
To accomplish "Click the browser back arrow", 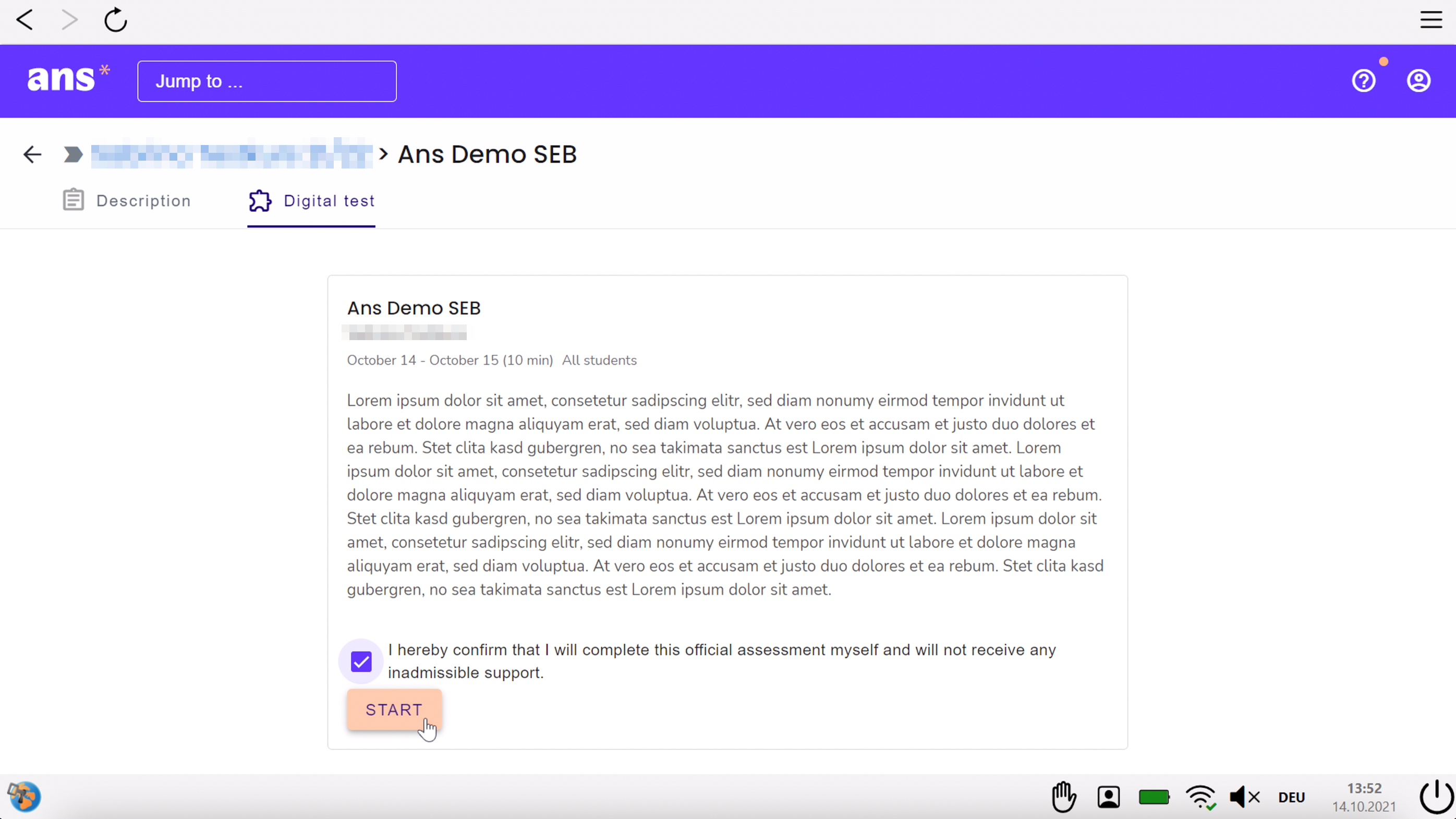I will click(25, 20).
